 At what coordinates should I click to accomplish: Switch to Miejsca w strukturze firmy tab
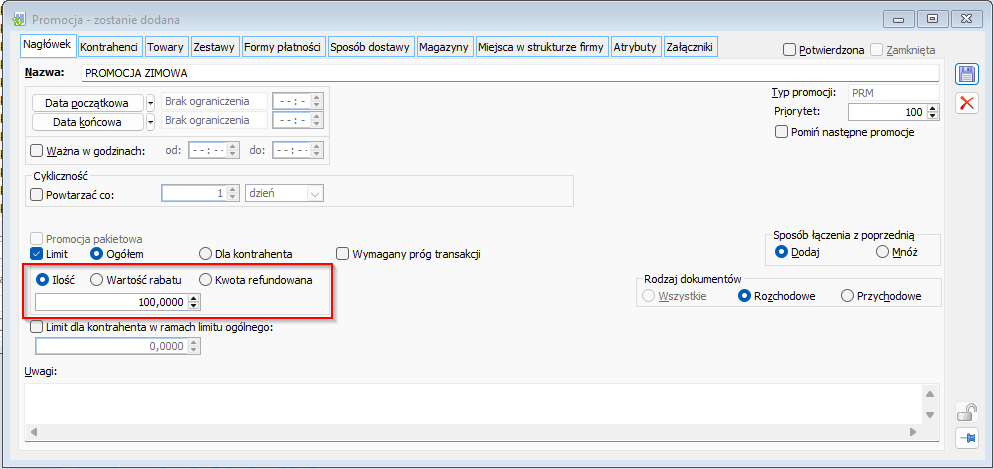(x=541, y=47)
